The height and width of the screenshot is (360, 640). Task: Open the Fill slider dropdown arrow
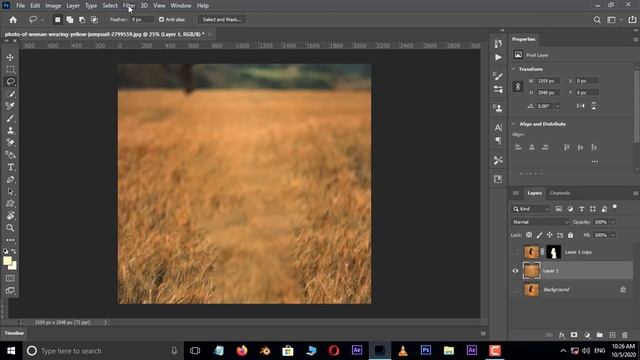coord(613,235)
